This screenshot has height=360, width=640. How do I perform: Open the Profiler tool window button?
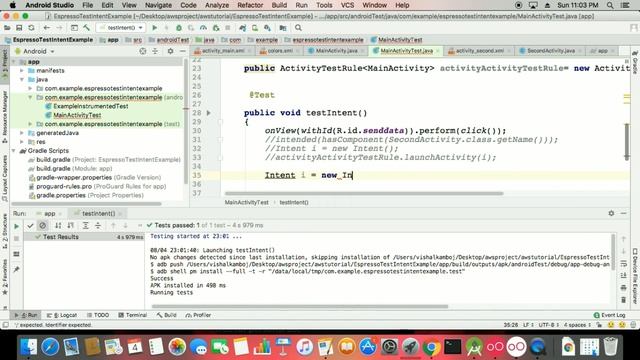pos(198,315)
